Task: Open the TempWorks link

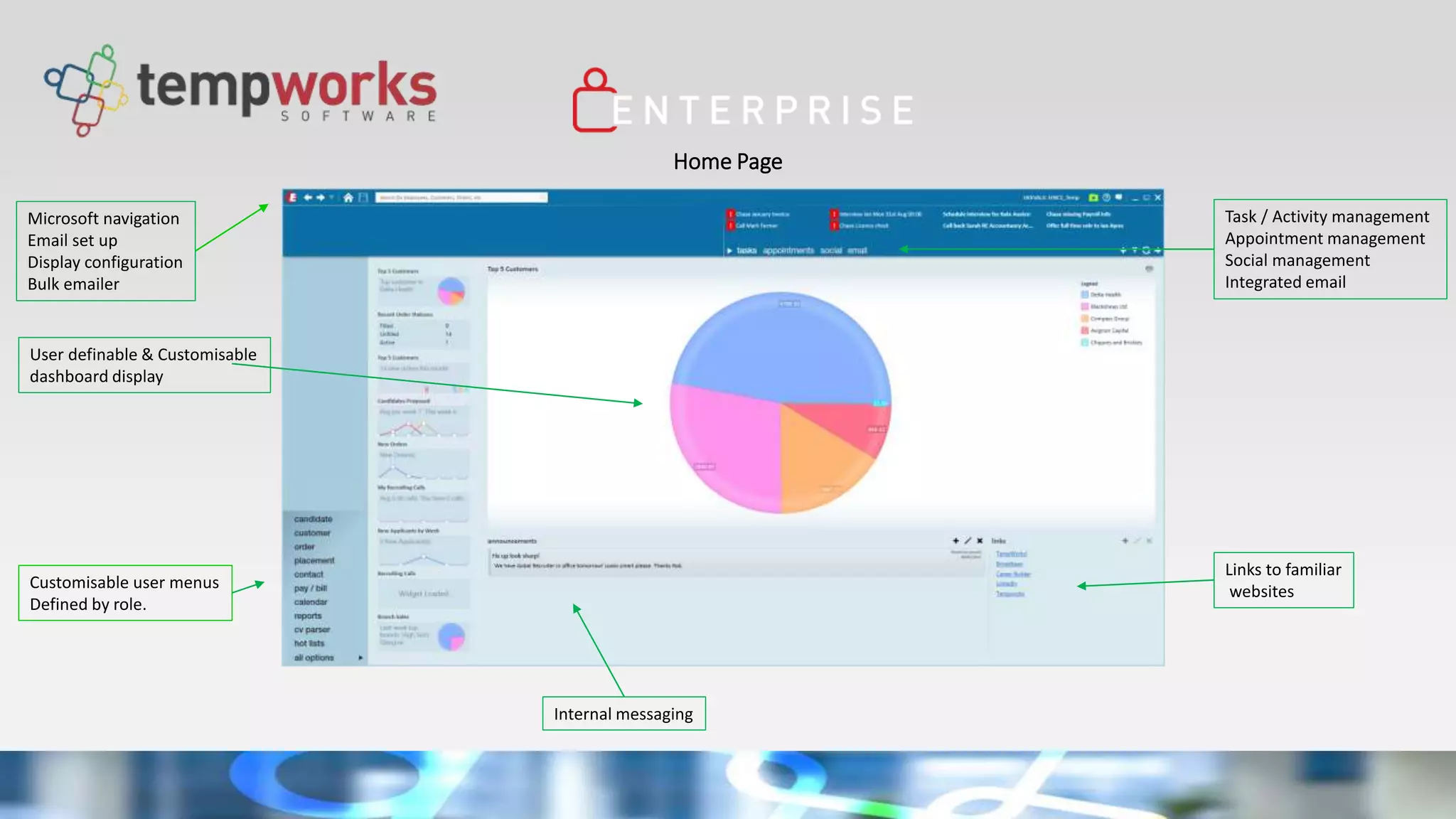Action: pyautogui.click(x=1011, y=554)
